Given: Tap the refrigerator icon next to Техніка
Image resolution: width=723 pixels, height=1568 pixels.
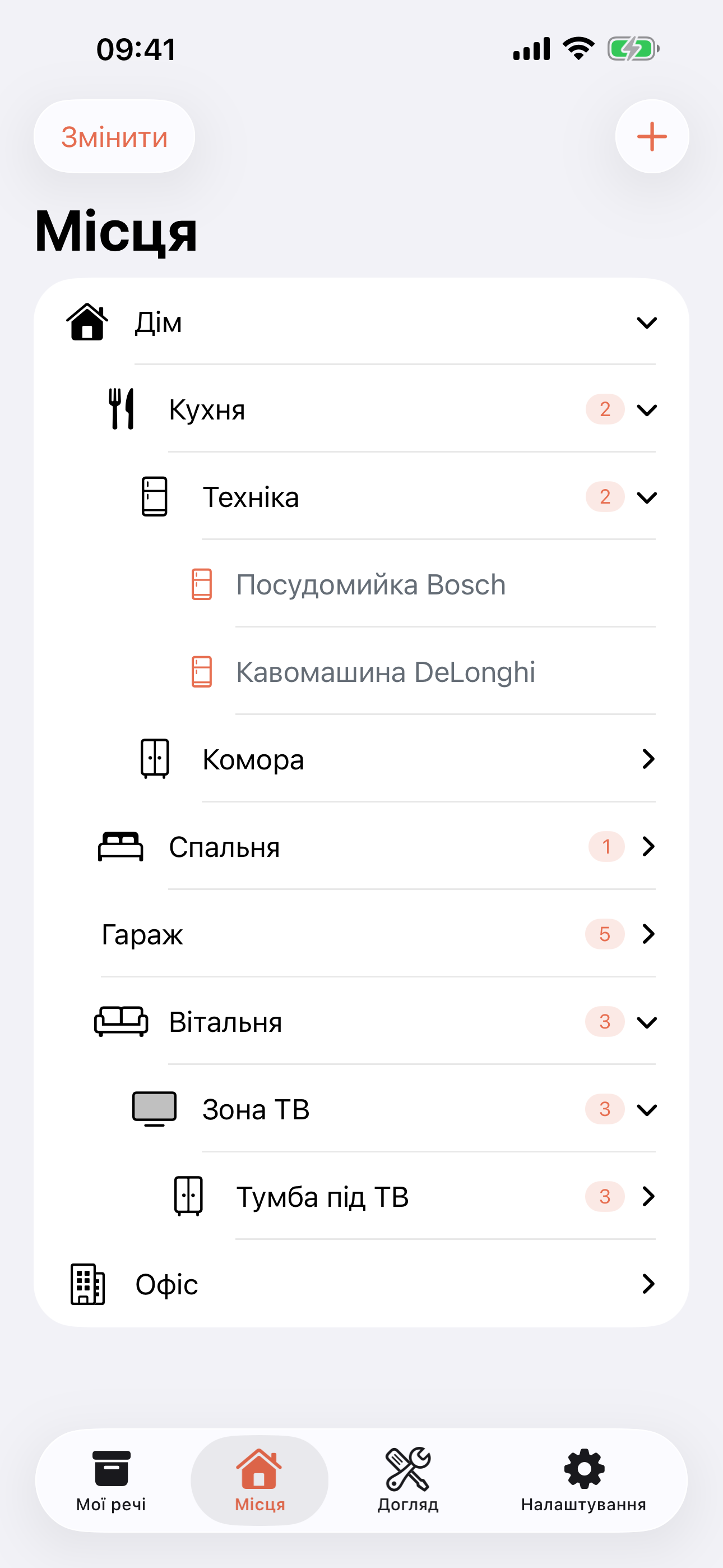Looking at the screenshot, I should (155, 497).
